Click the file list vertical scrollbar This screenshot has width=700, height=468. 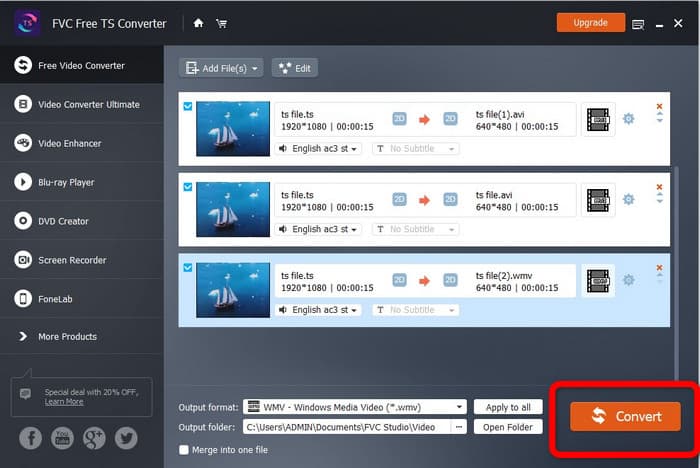click(676, 272)
